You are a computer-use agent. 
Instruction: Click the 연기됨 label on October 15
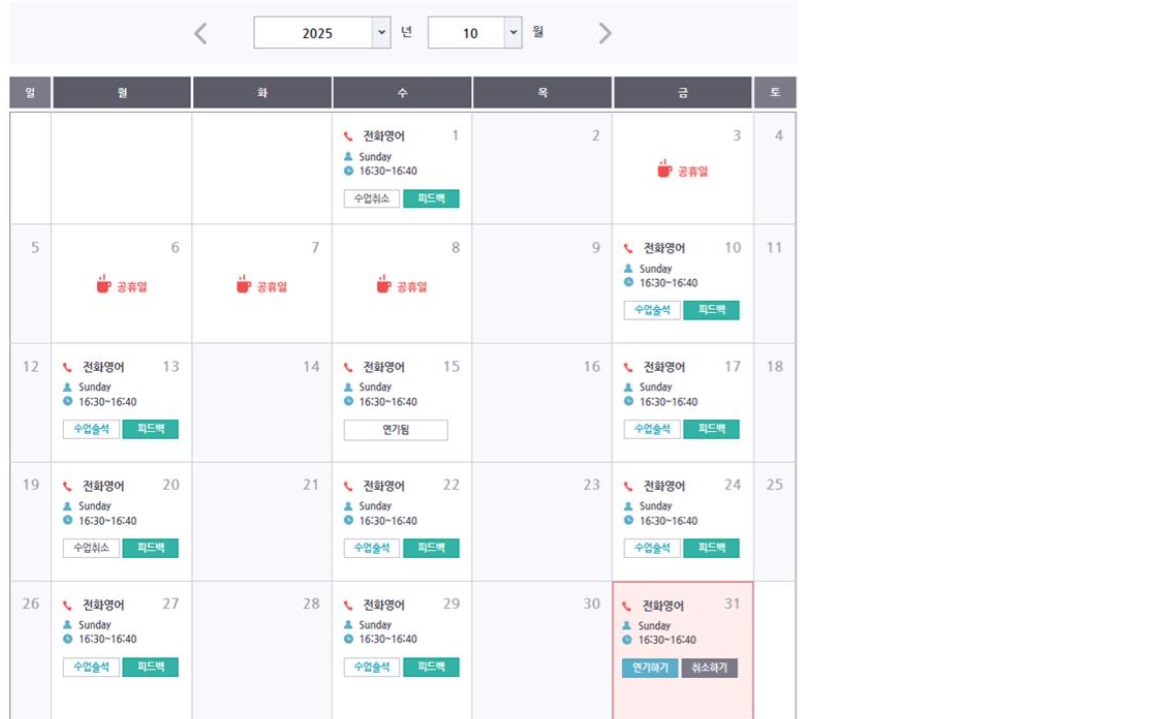click(x=396, y=430)
